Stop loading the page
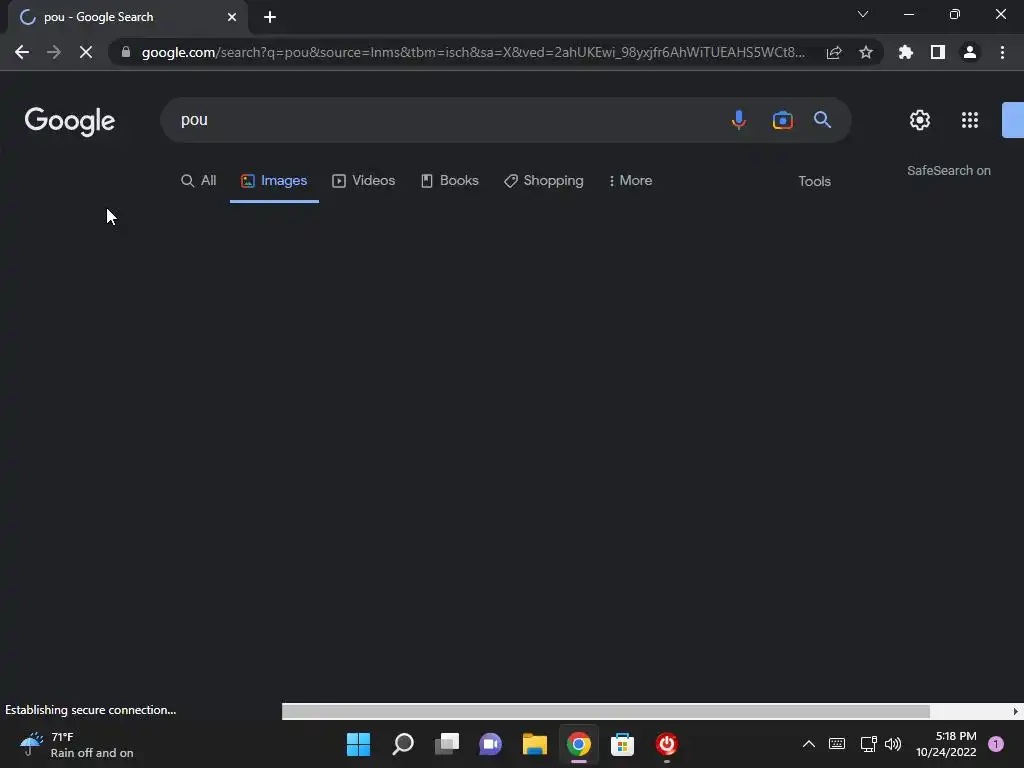This screenshot has width=1024, height=768. tap(86, 52)
